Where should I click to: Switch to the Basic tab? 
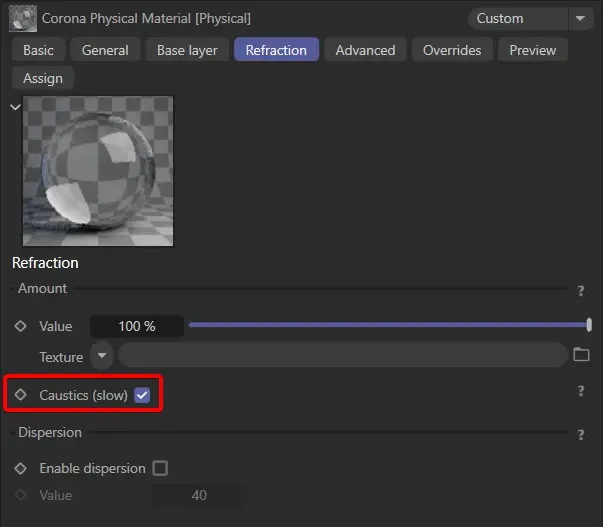tap(38, 50)
